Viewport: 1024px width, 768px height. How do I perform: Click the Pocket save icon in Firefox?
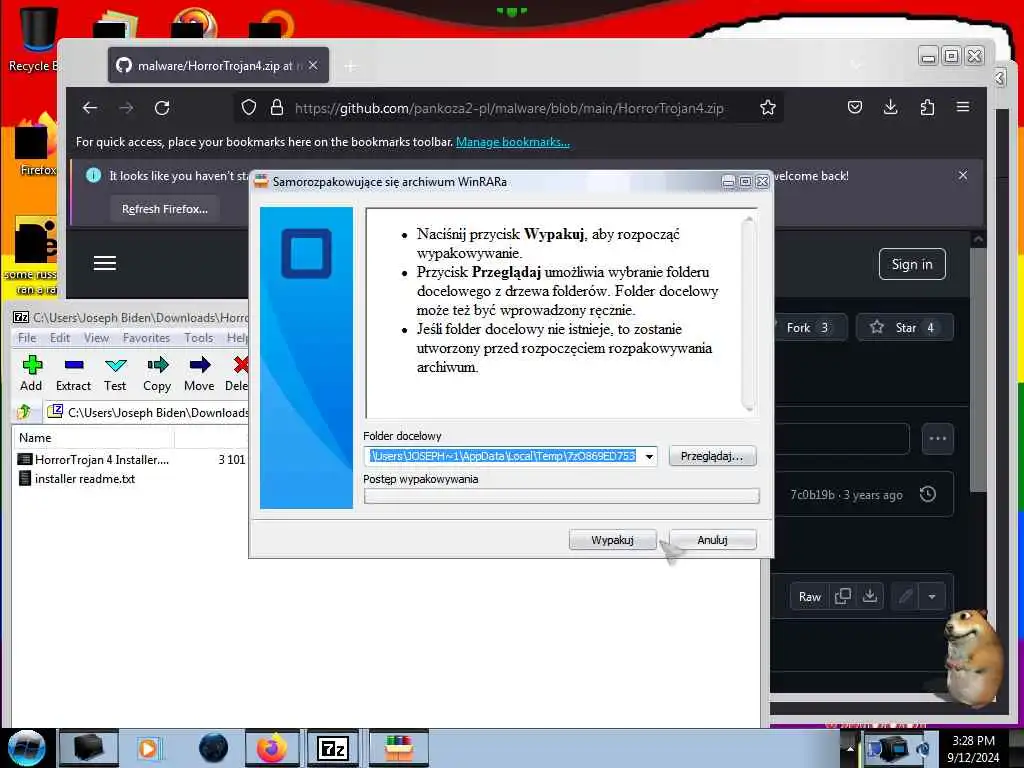[x=855, y=107]
